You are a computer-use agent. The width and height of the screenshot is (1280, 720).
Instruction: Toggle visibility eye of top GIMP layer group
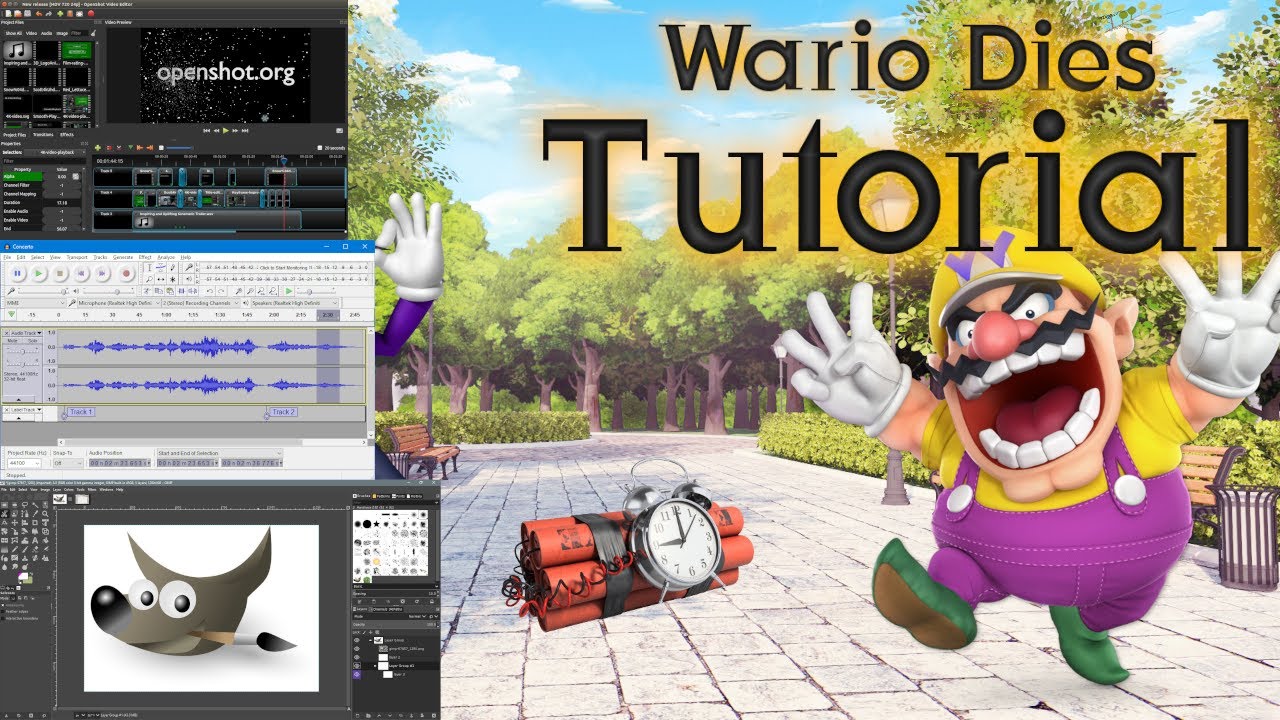coord(357,640)
